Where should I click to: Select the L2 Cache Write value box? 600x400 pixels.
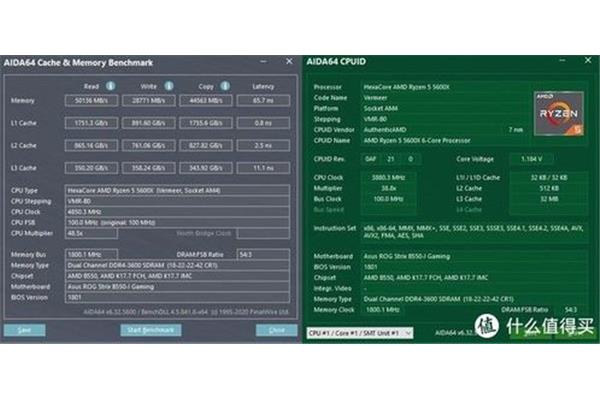[149, 145]
